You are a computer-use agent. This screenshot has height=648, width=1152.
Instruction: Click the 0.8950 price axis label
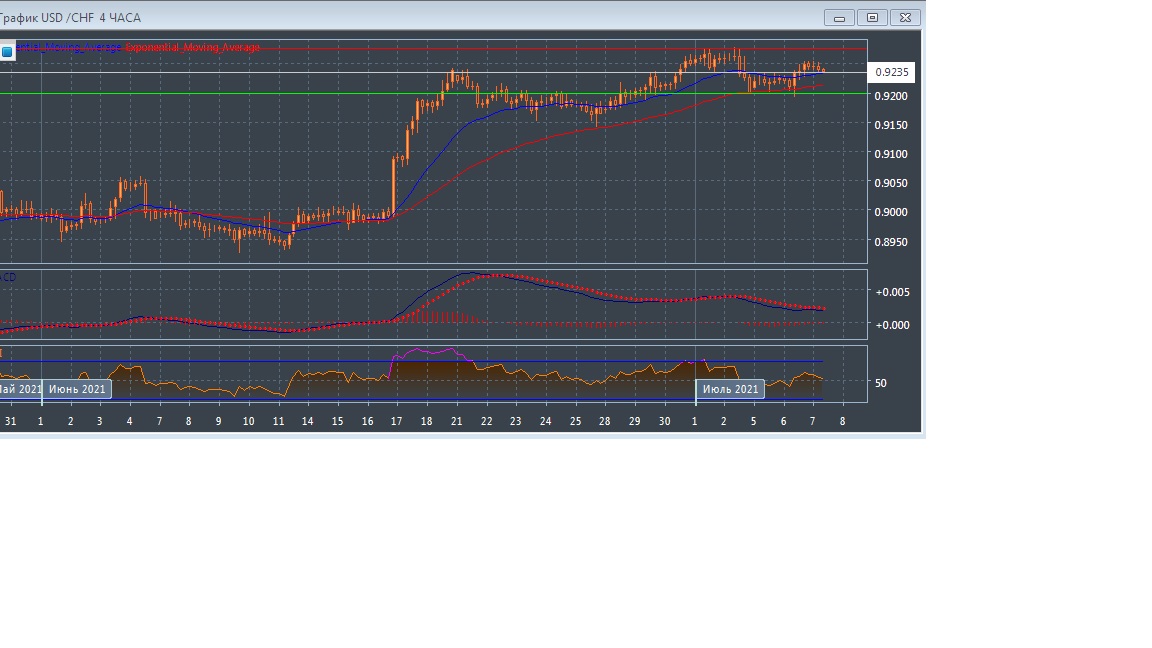tap(891, 242)
